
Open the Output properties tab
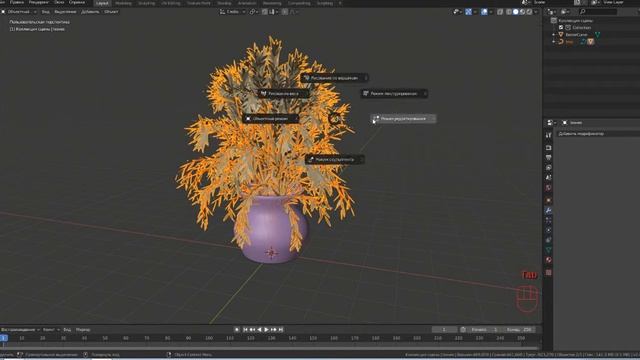[549, 158]
